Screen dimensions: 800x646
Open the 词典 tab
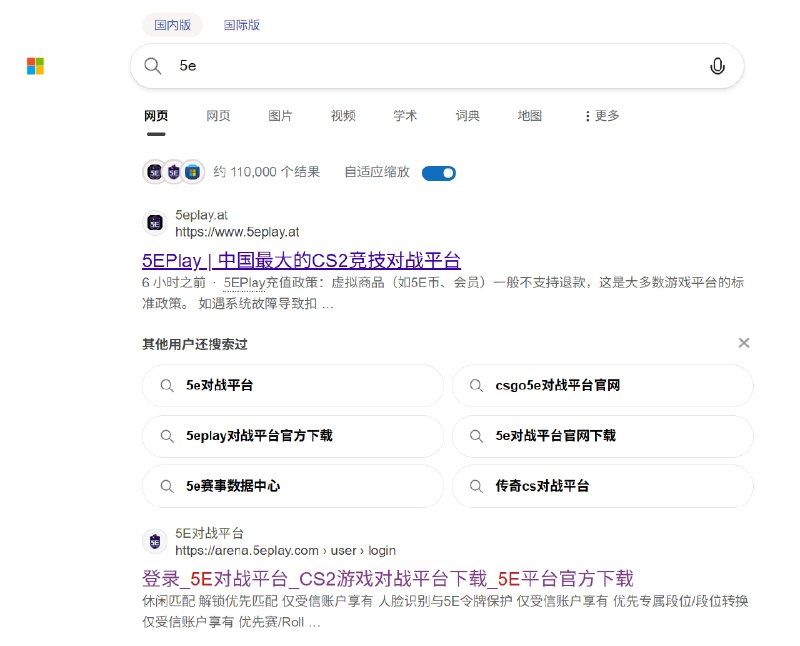pos(467,116)
